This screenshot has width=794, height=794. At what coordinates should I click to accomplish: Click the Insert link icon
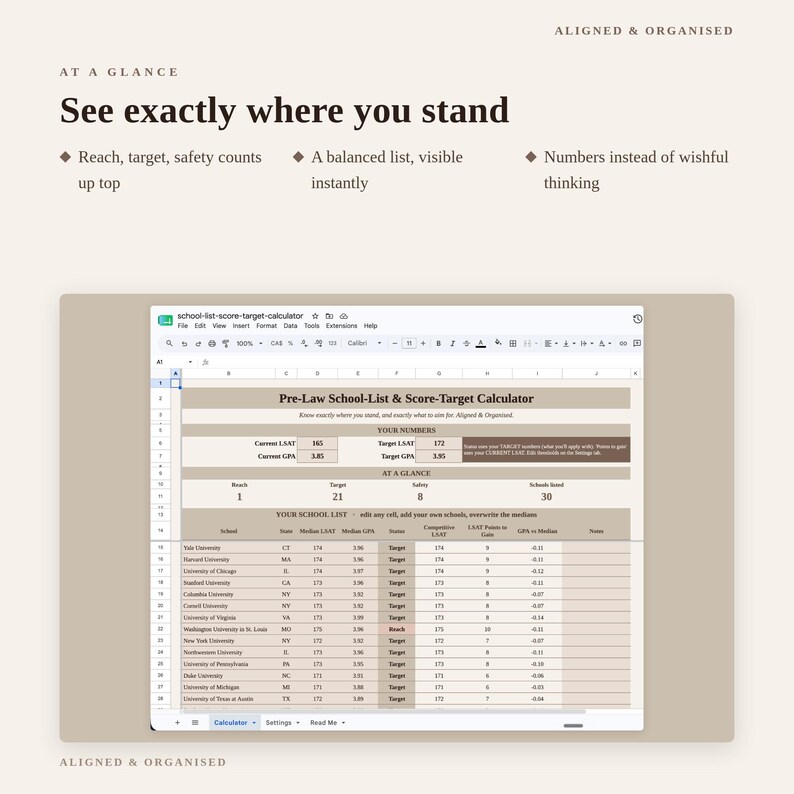pos(623,343)
